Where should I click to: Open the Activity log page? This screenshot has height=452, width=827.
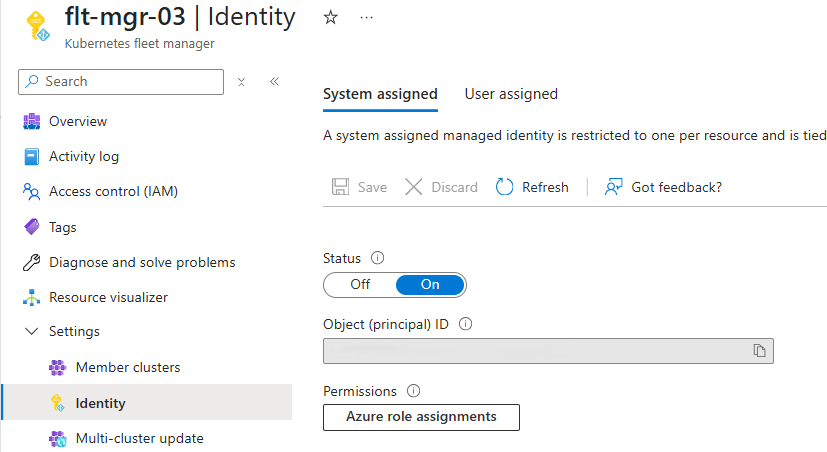point(84,157)
